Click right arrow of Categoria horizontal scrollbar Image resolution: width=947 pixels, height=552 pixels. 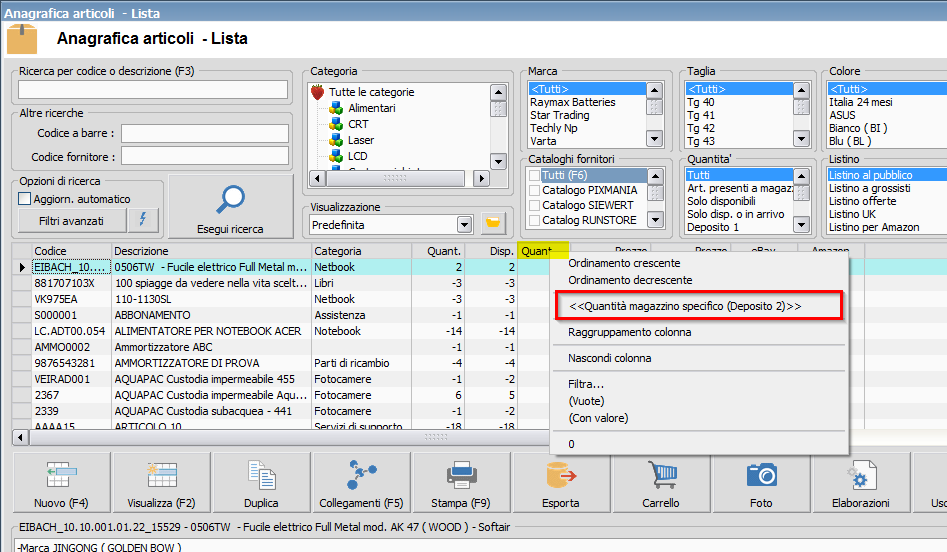click(x=481, y=178)
